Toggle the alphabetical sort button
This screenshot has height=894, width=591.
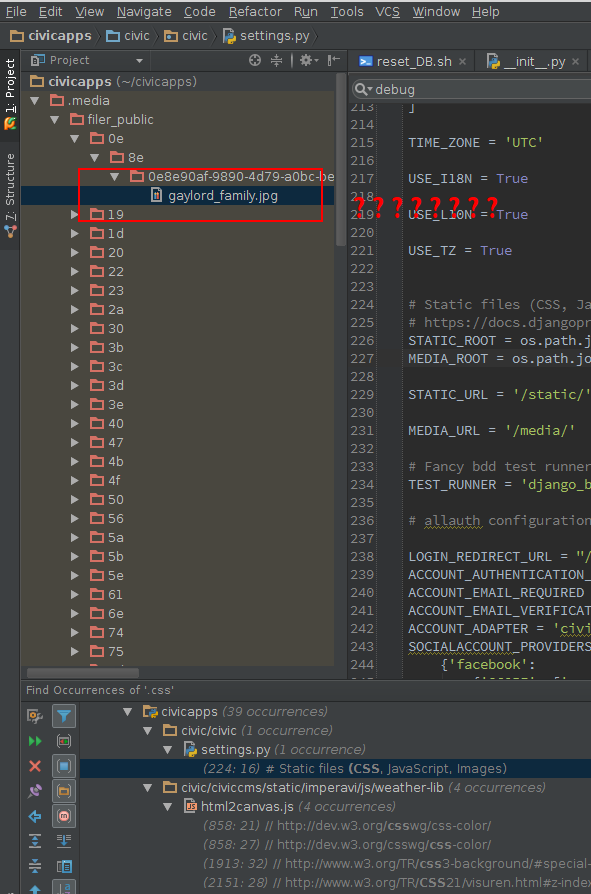coord(64,888)
